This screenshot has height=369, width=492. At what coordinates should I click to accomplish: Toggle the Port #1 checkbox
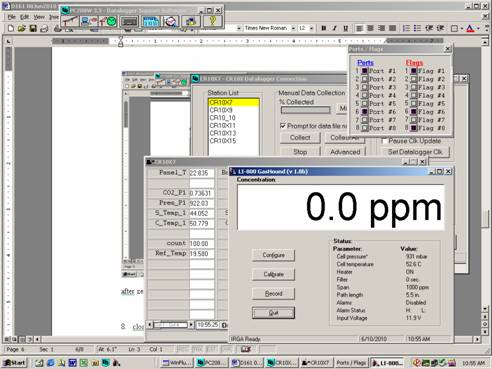(x=365, y=71)
